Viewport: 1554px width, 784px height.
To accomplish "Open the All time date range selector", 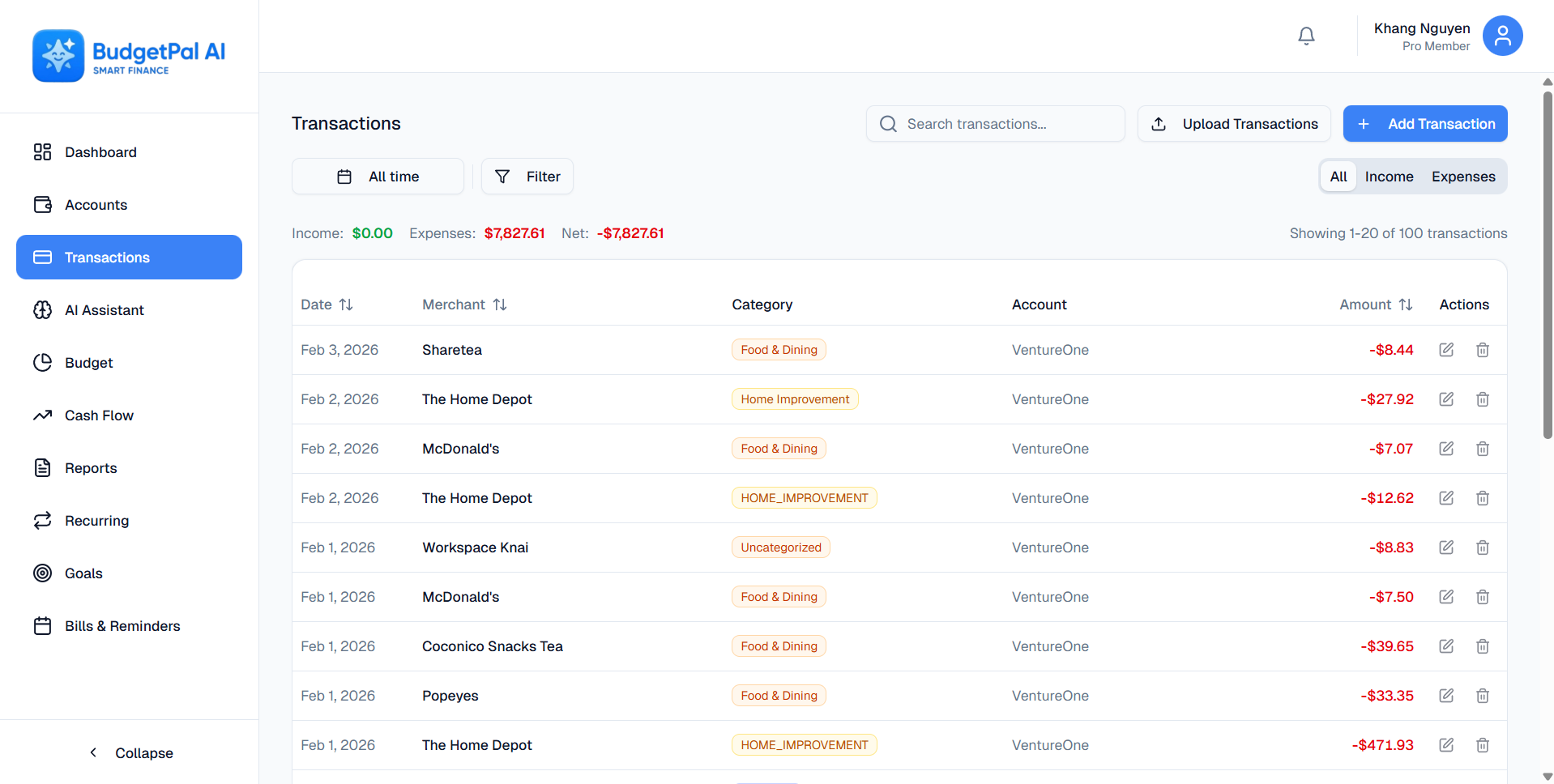I will 378,176.
